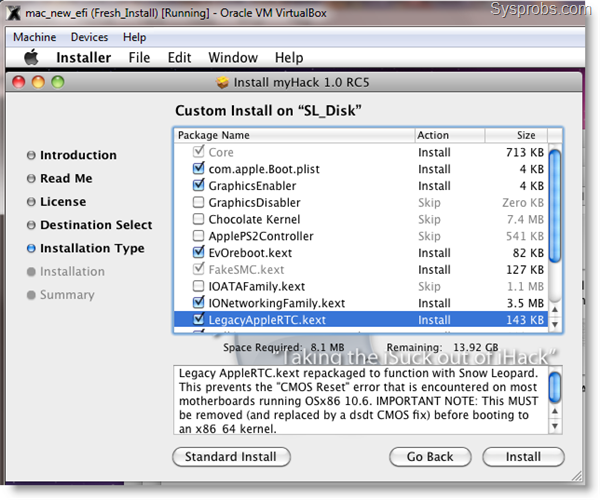The width and height of the screenshot is (600, 500).
Task: Open the File menu
Action: click(x=139, y=57)
